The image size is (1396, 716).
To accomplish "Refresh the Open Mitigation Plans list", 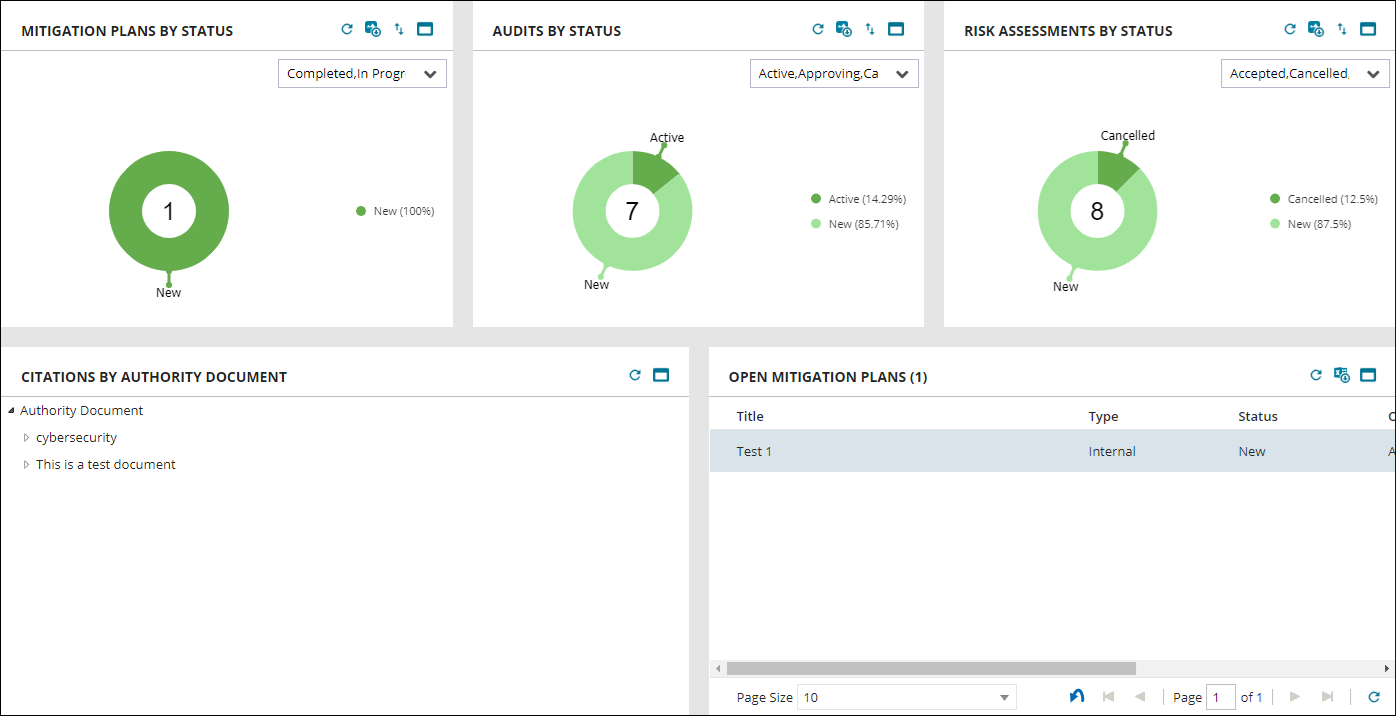I will point(1316,376).
